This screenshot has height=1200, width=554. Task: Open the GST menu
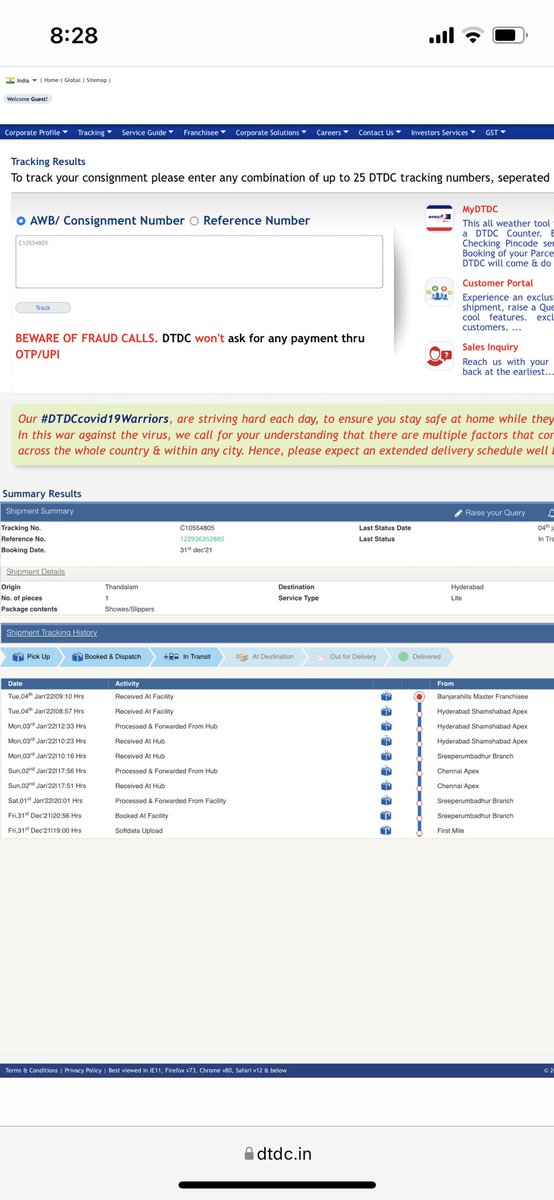pyautogui.click(x=495, y=132)
